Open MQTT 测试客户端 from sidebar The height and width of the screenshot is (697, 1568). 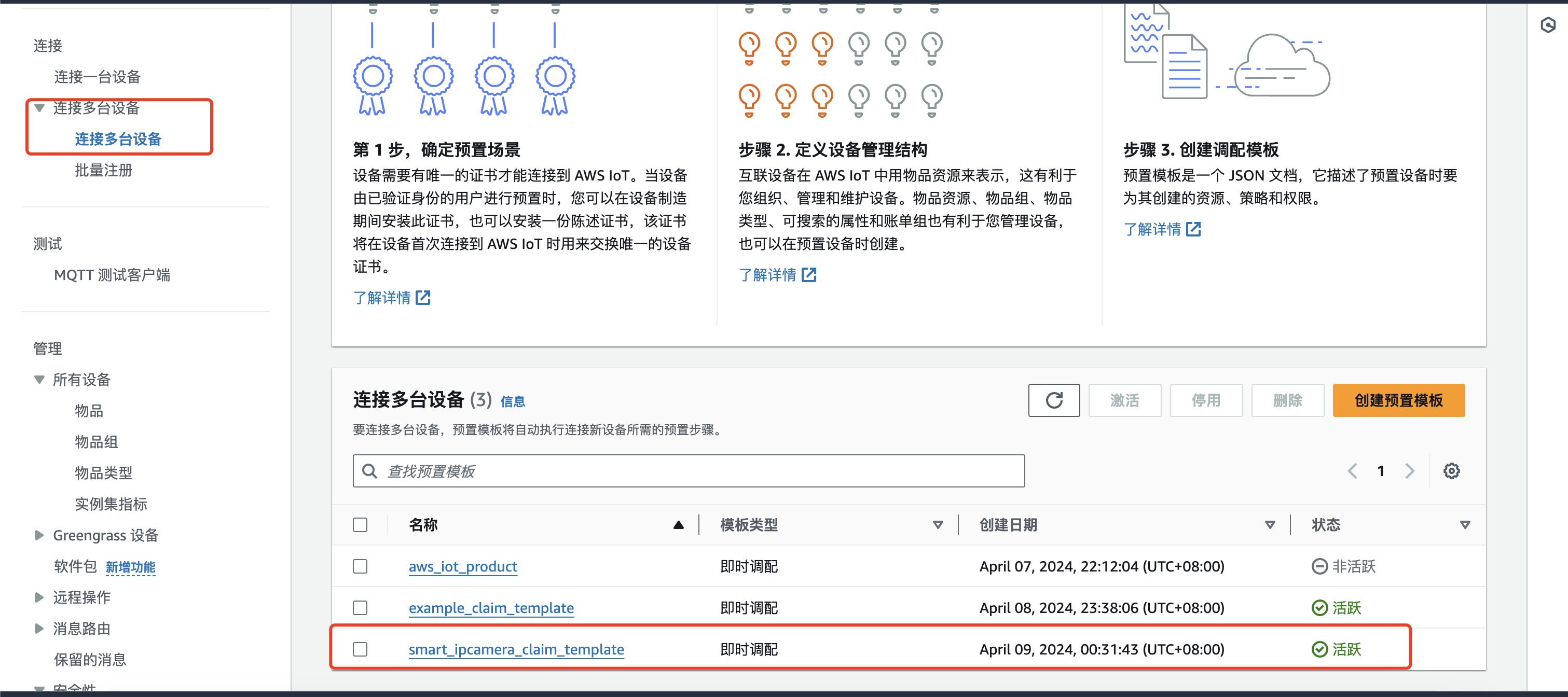[x=113, y=275]
